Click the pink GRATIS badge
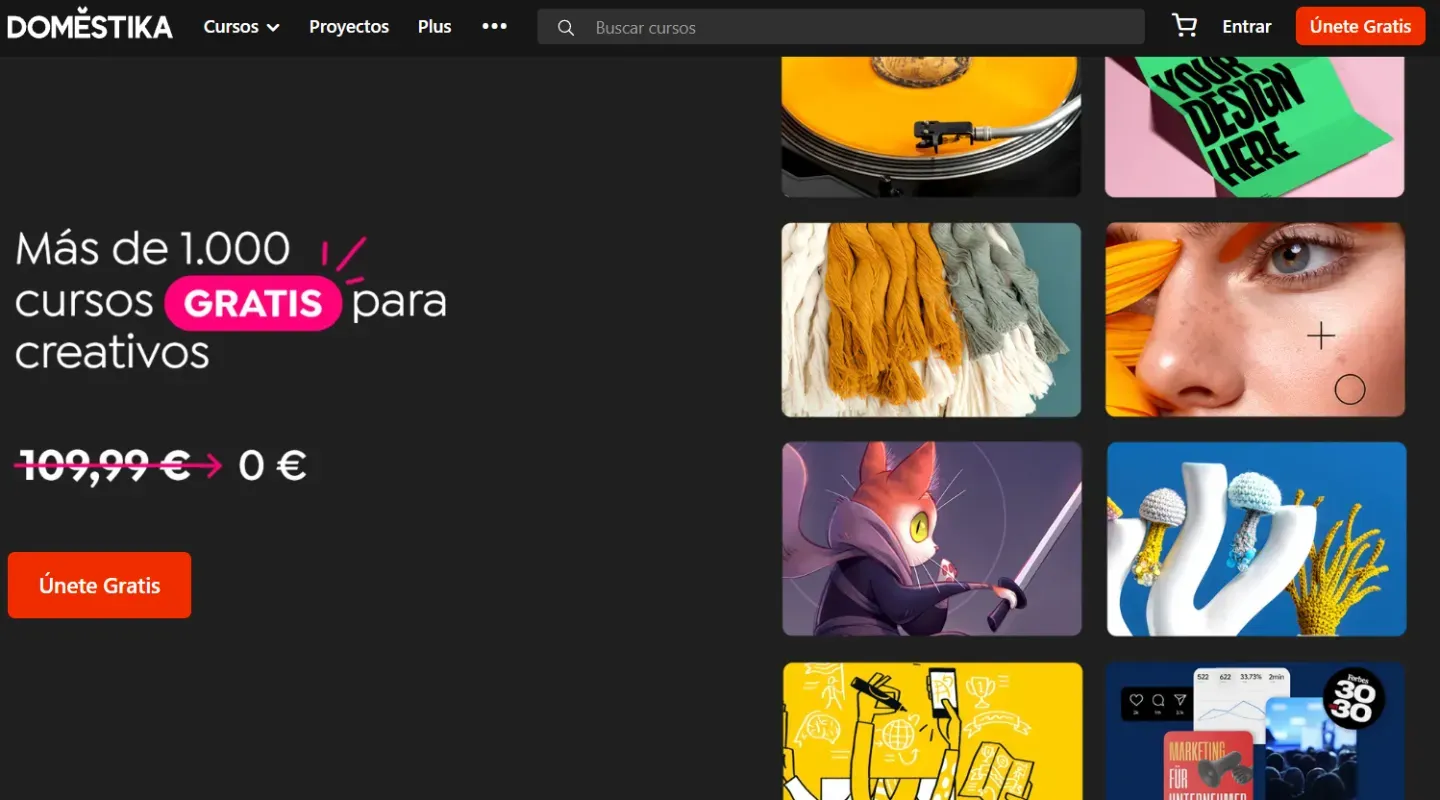Viewport: 1440px width, 800px height. click(x=253, y=303)
